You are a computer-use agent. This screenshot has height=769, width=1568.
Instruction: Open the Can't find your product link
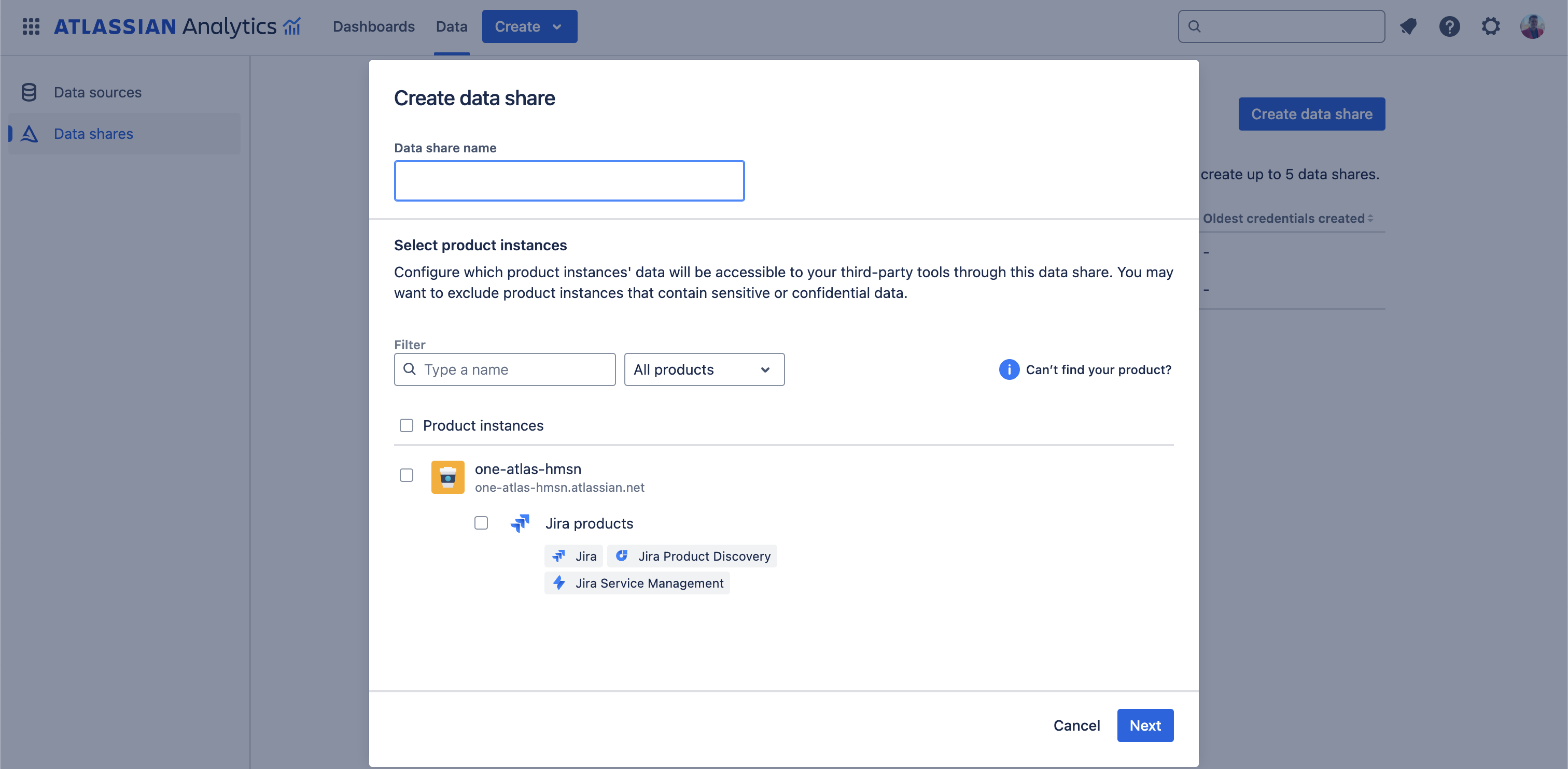1099,369
